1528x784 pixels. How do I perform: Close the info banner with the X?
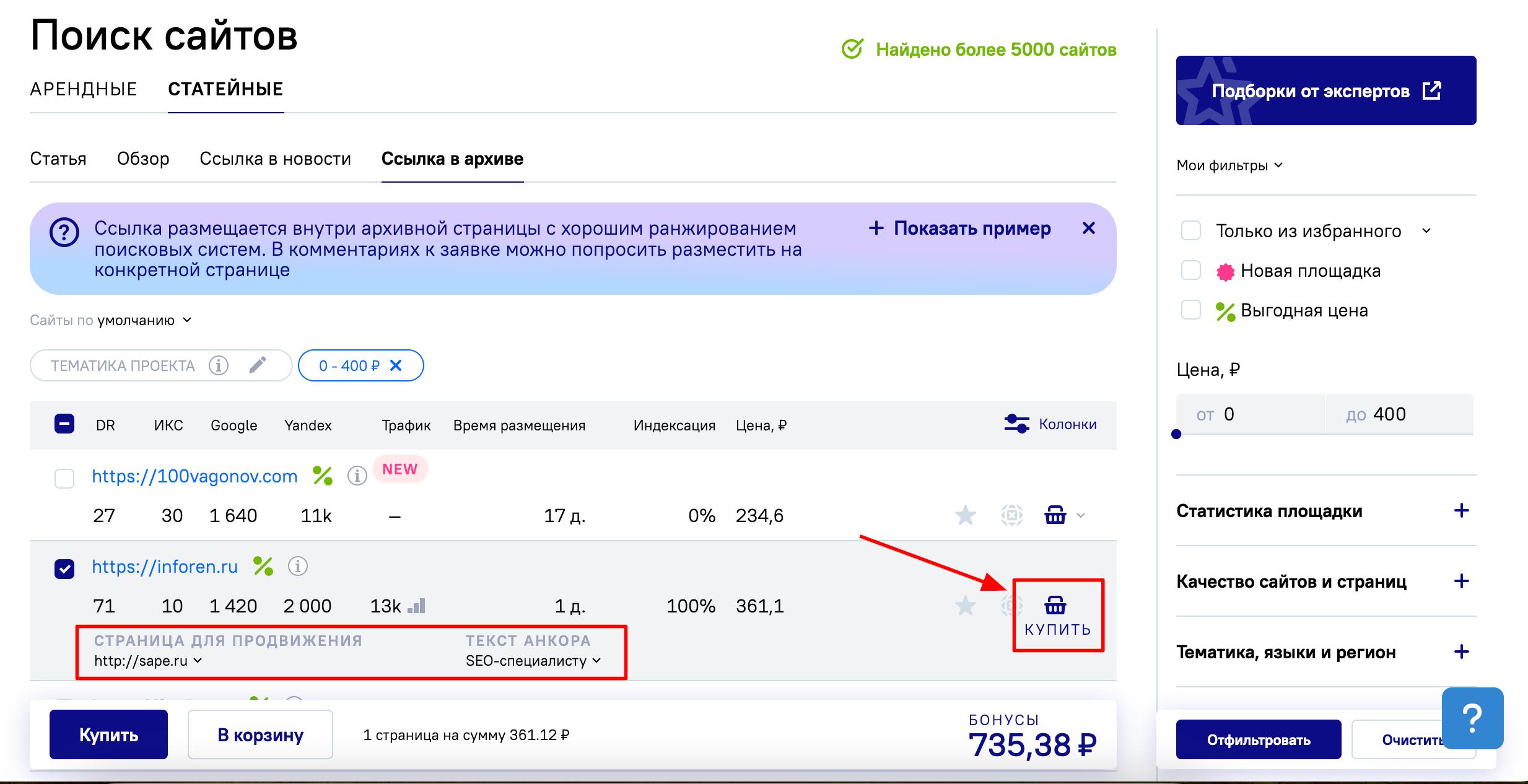tap(1088, 228)
